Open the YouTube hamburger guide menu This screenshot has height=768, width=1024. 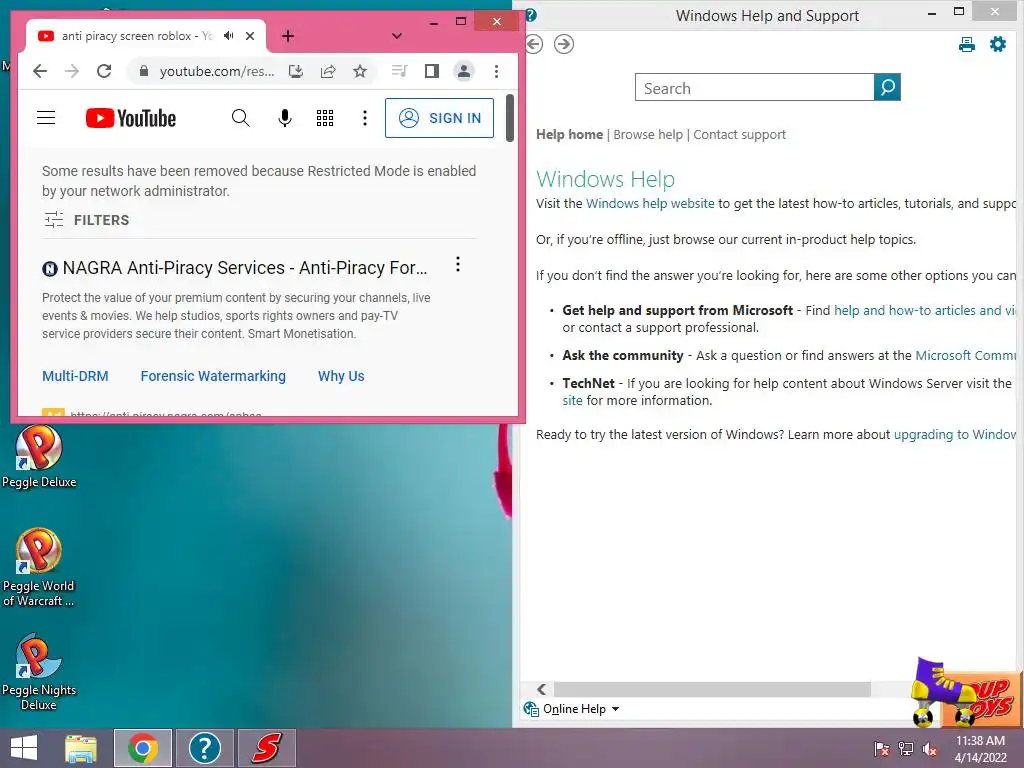click(x=46, y=118)
